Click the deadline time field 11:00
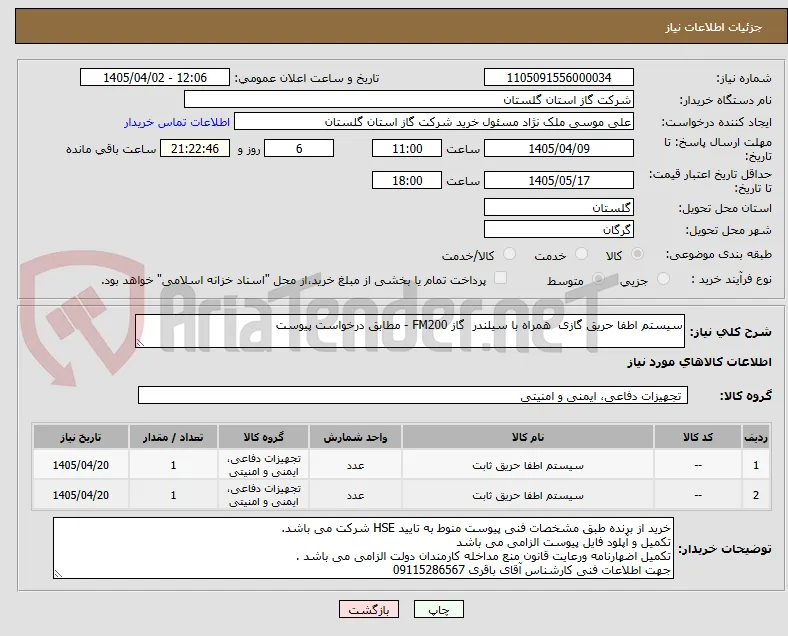788x636 pixels. pyautogui.click(x=407, y=148)
